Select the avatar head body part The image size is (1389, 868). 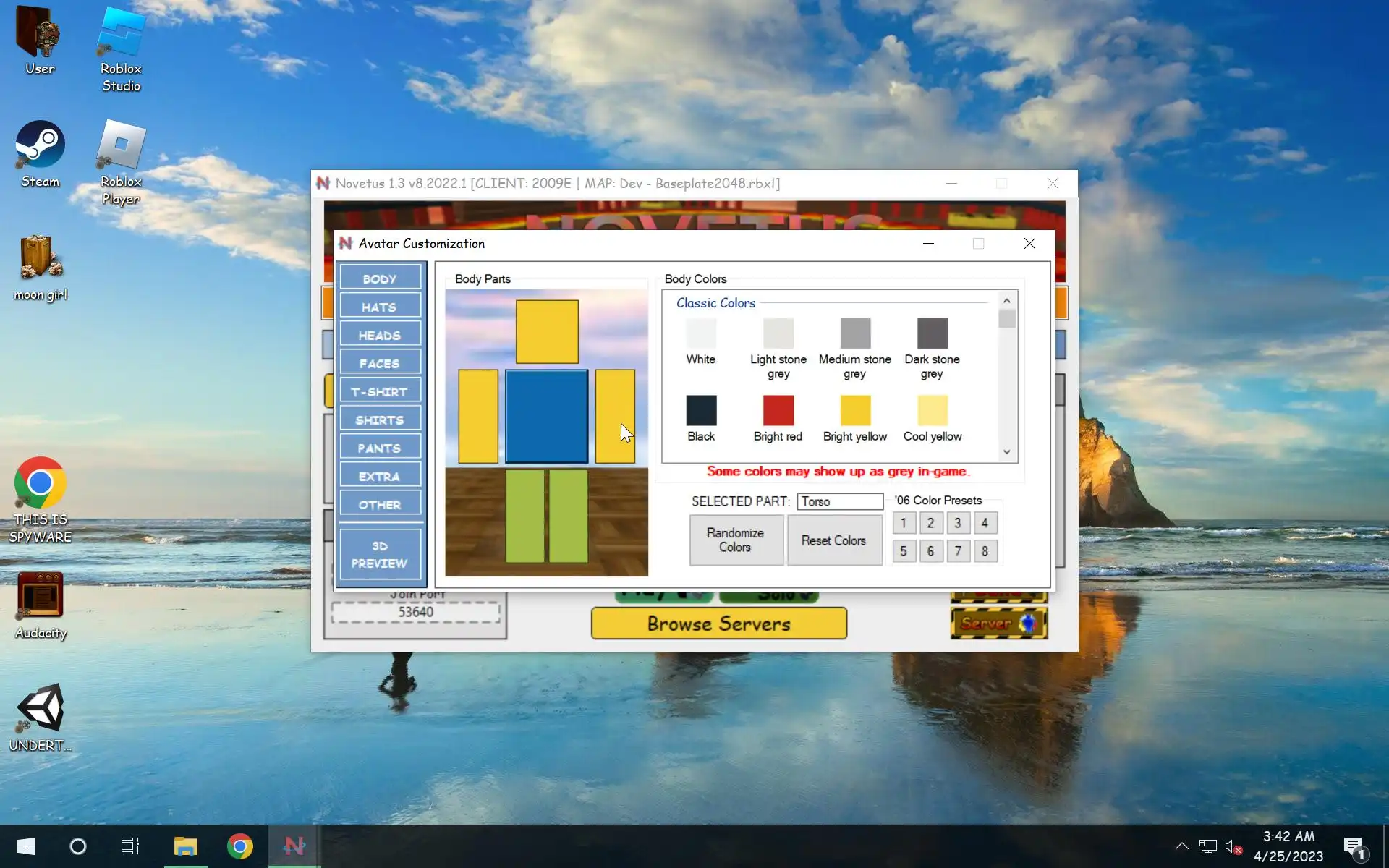click(x=547, y=331)
